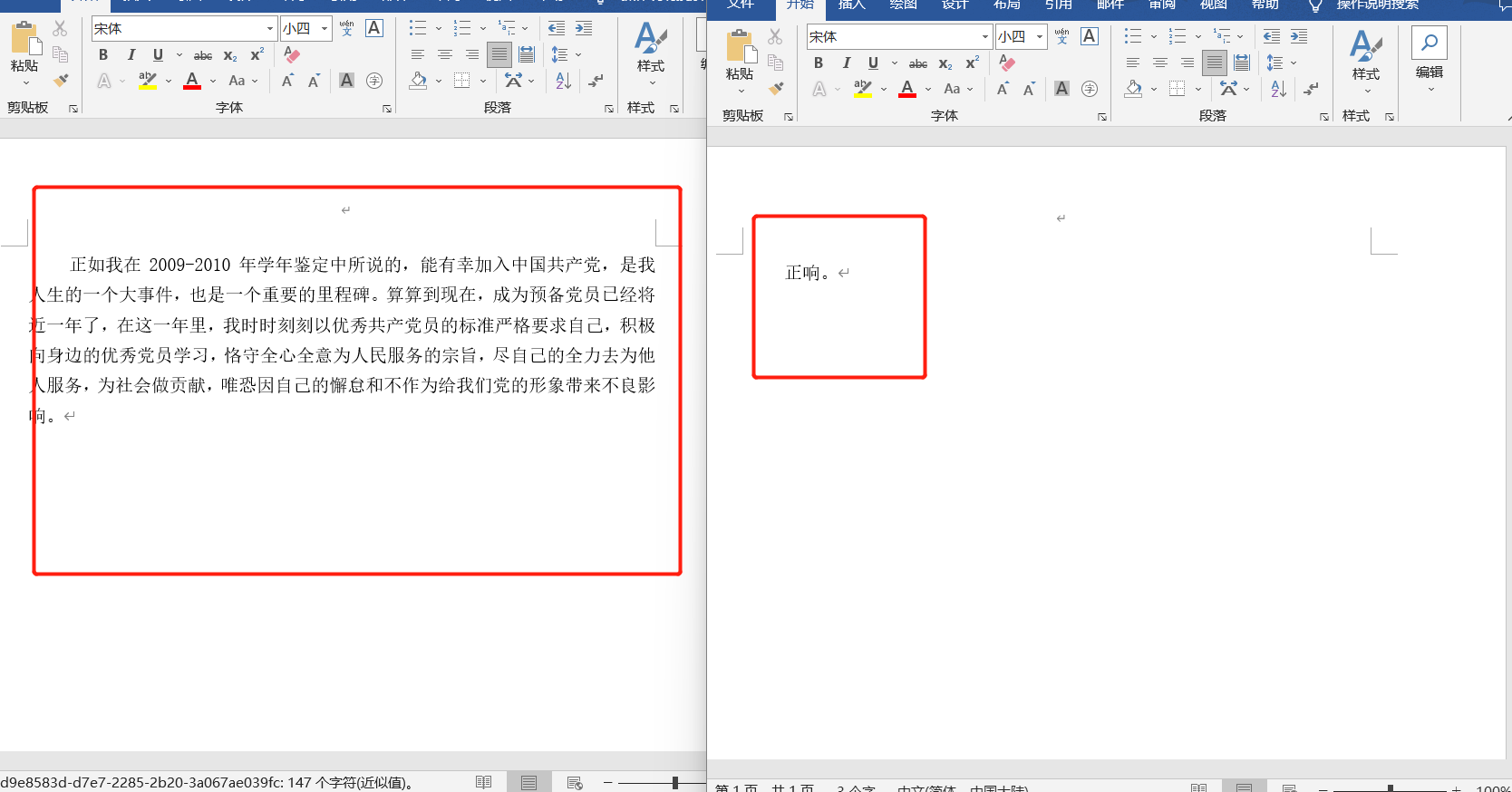Viewport: 1512px width, 792px height.
Task: Click Cut scissors icon in right Word window
Action: pos(775,37)
